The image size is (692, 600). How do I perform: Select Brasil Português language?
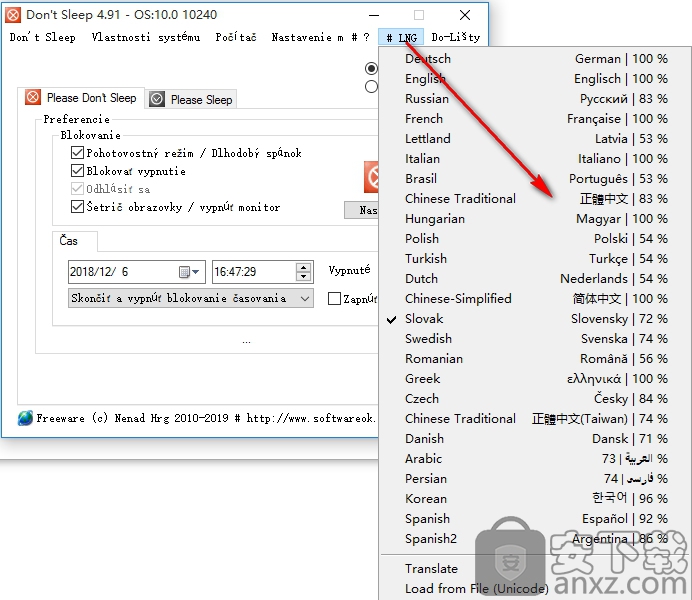pos(535,179)
